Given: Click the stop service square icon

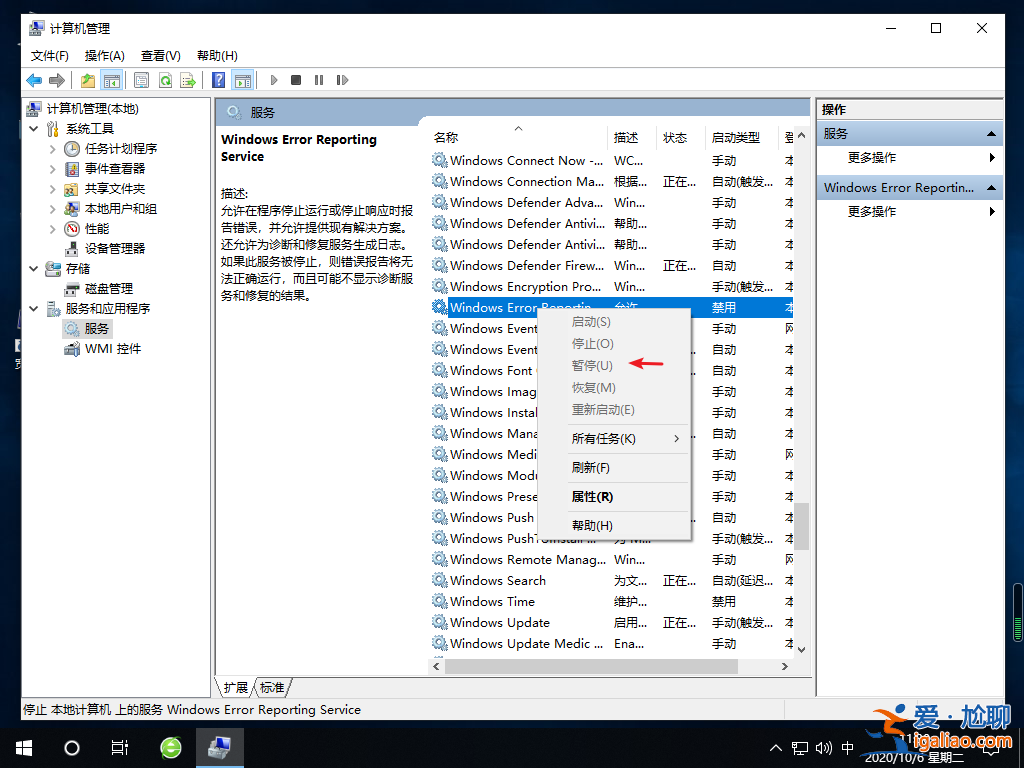Looking at the screenshot, I should click(x=295, y=80).
